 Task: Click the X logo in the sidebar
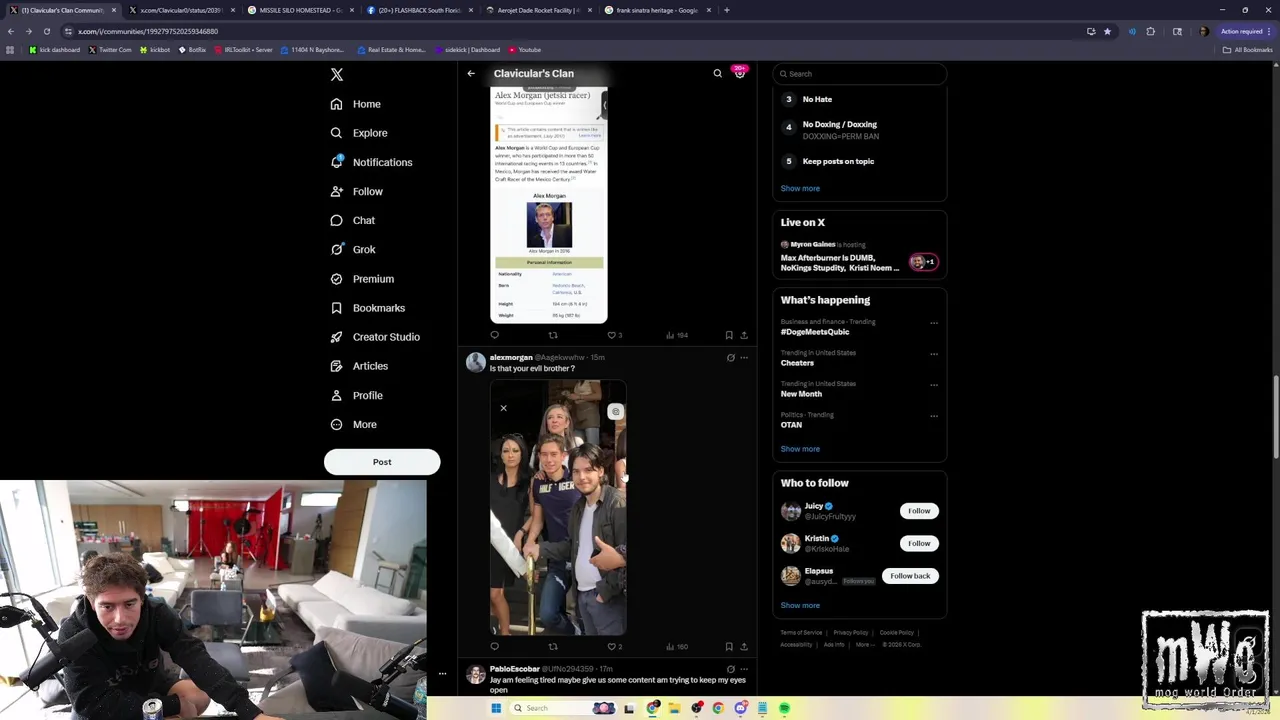pyautogui.click(x=337, y=74)
